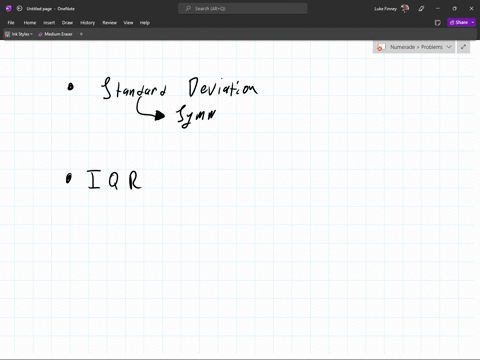This screenshot has width=480, height=360.
Task: Select the Medium Eraser tool
Action: click(55, 34)
